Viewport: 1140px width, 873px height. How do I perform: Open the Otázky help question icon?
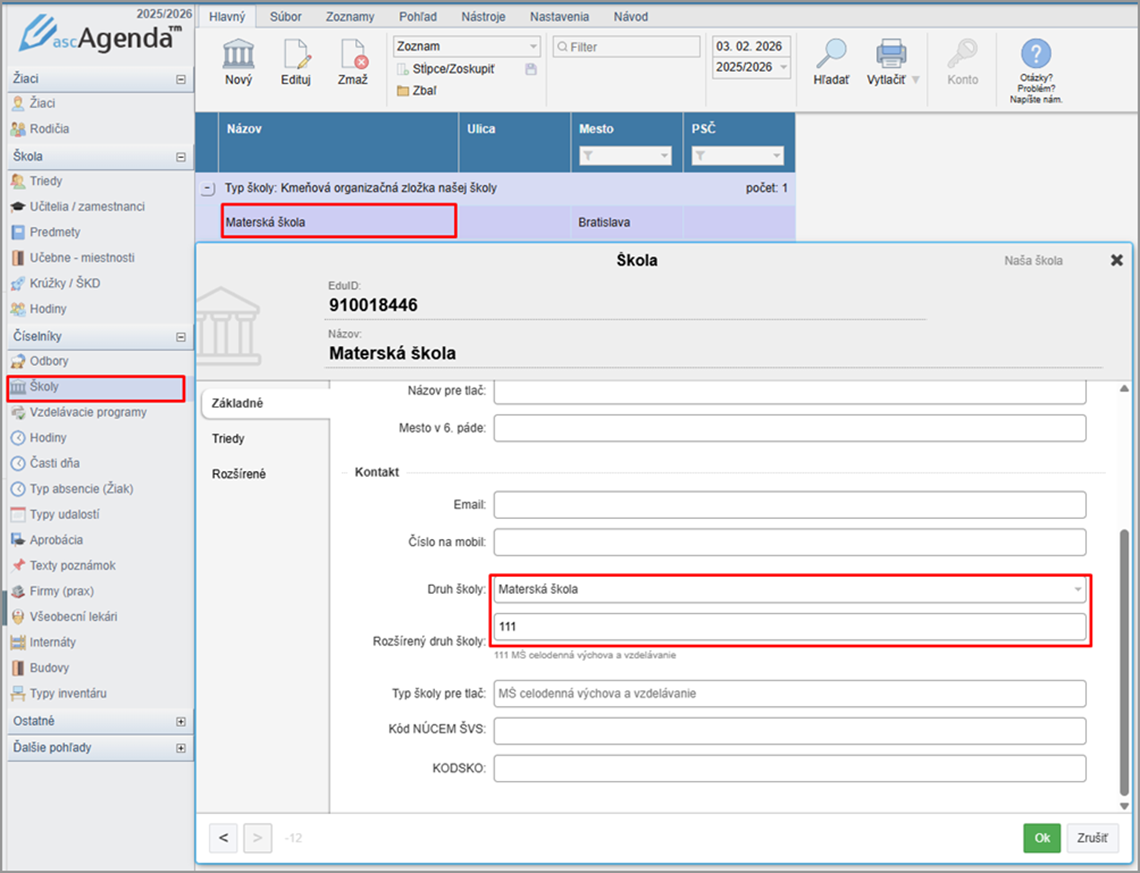tap(1036, 54)
